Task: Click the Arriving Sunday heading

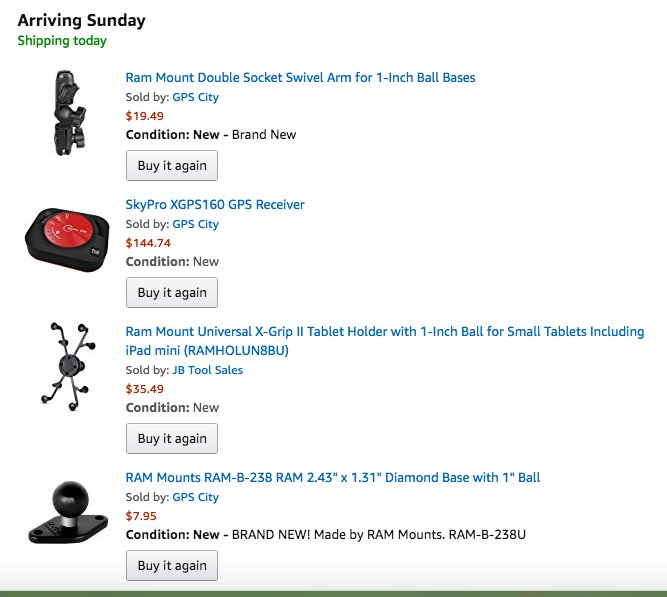Action: 82,20
